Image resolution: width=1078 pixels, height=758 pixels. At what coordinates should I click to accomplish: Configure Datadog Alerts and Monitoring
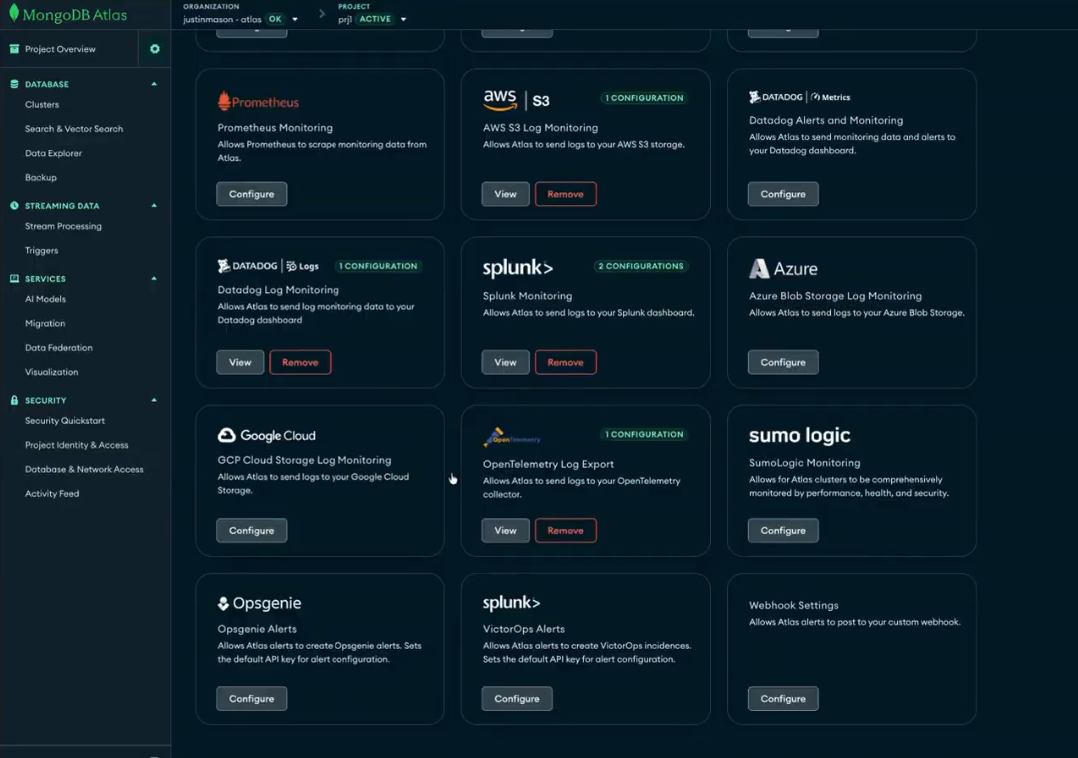pyautogui.click(x=783, y=194)
